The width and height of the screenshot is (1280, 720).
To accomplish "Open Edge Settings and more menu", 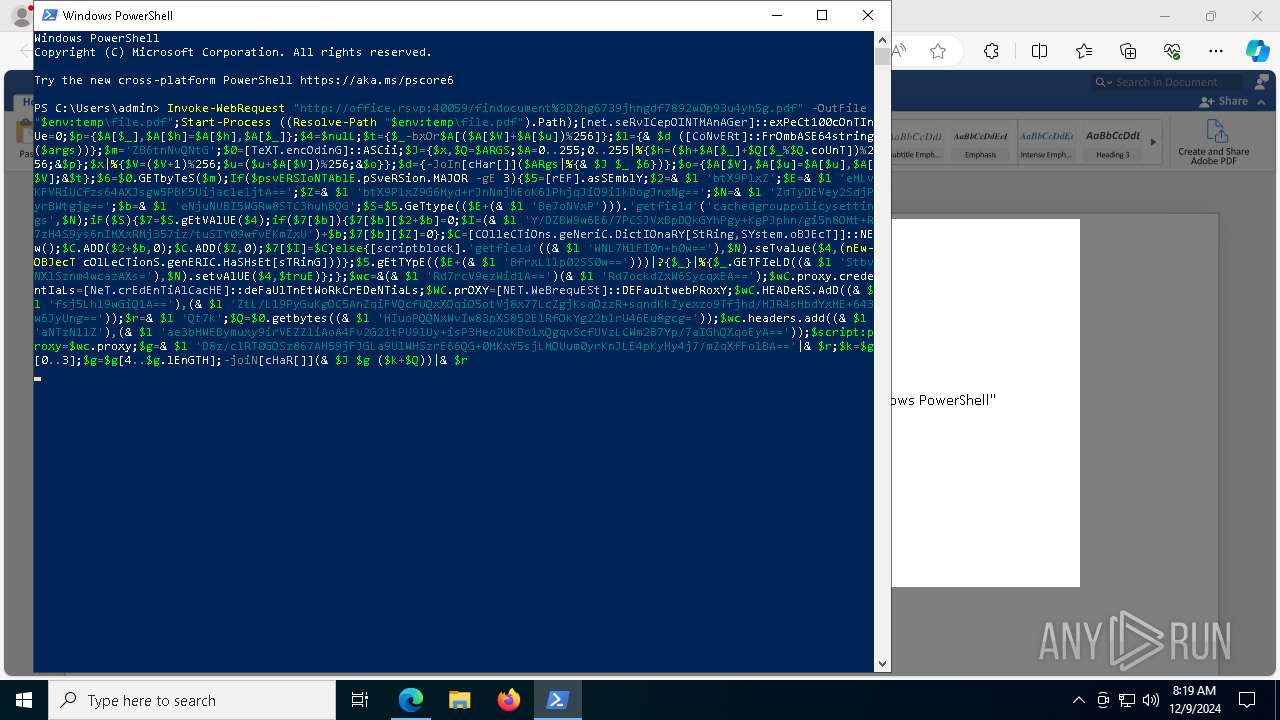I will point(1216,51).
